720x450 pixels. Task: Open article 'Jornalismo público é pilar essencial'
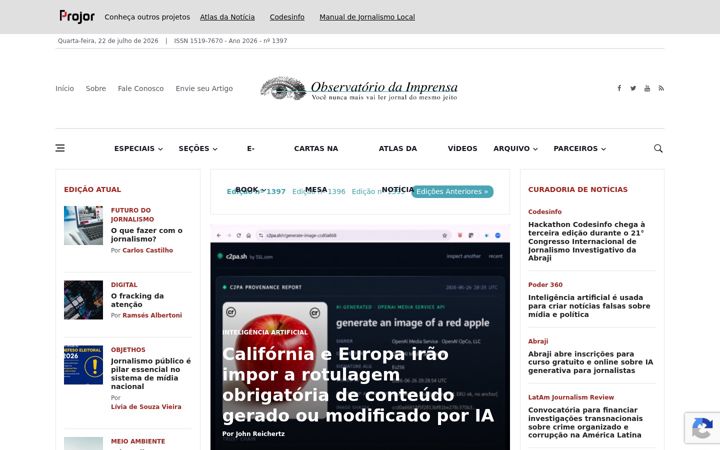click(x=151, y=373)
